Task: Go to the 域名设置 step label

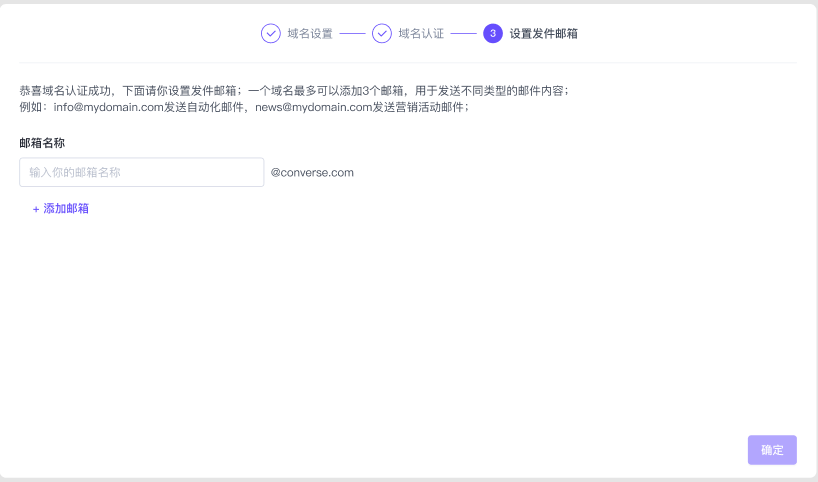Action: click(x=309, y=33)
